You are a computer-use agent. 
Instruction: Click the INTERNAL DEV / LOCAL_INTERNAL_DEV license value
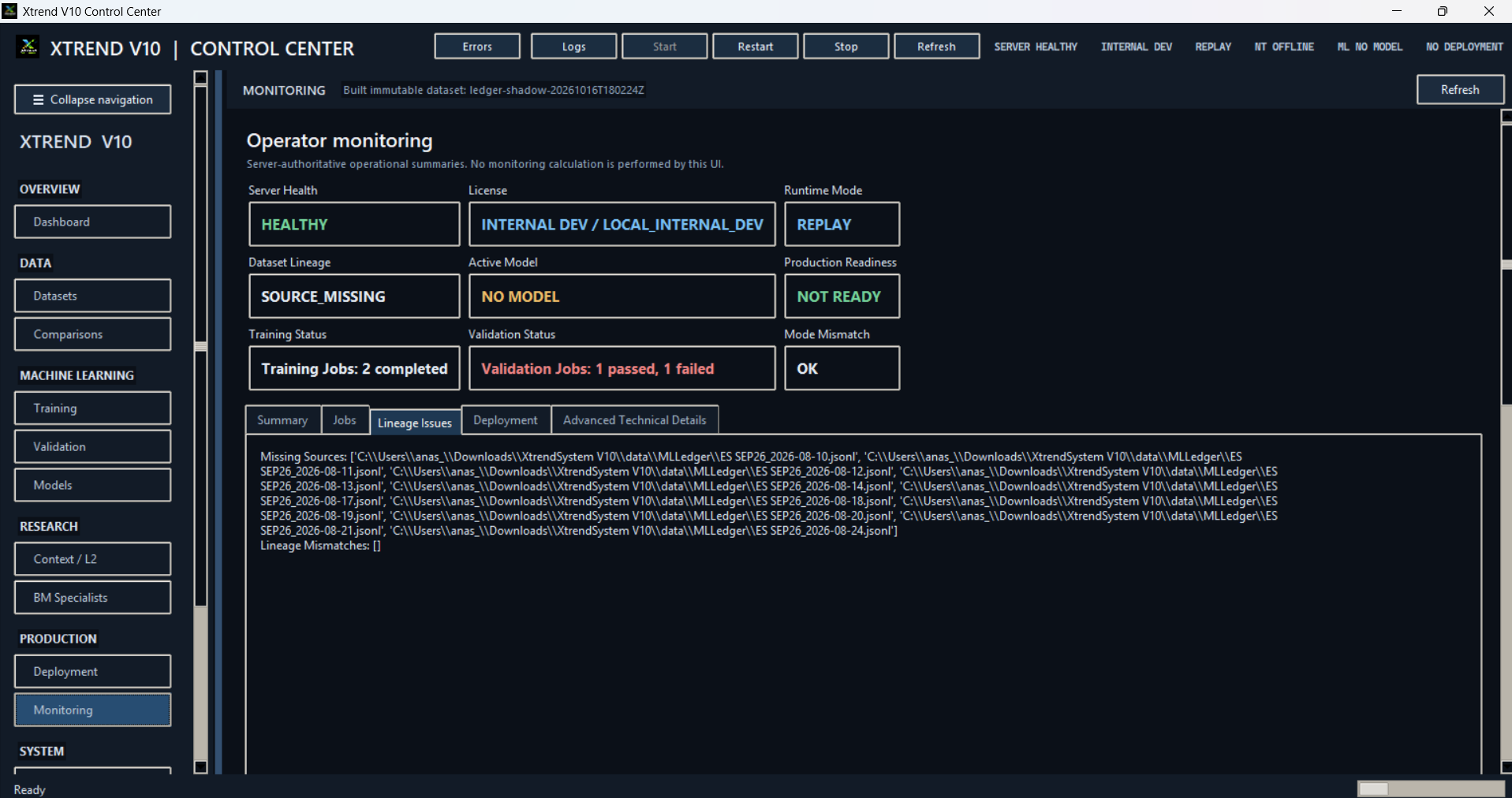[x=622, y=225]
